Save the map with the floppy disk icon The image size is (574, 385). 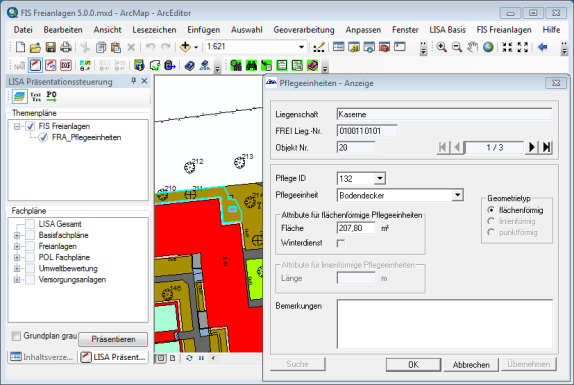point(51,47)
